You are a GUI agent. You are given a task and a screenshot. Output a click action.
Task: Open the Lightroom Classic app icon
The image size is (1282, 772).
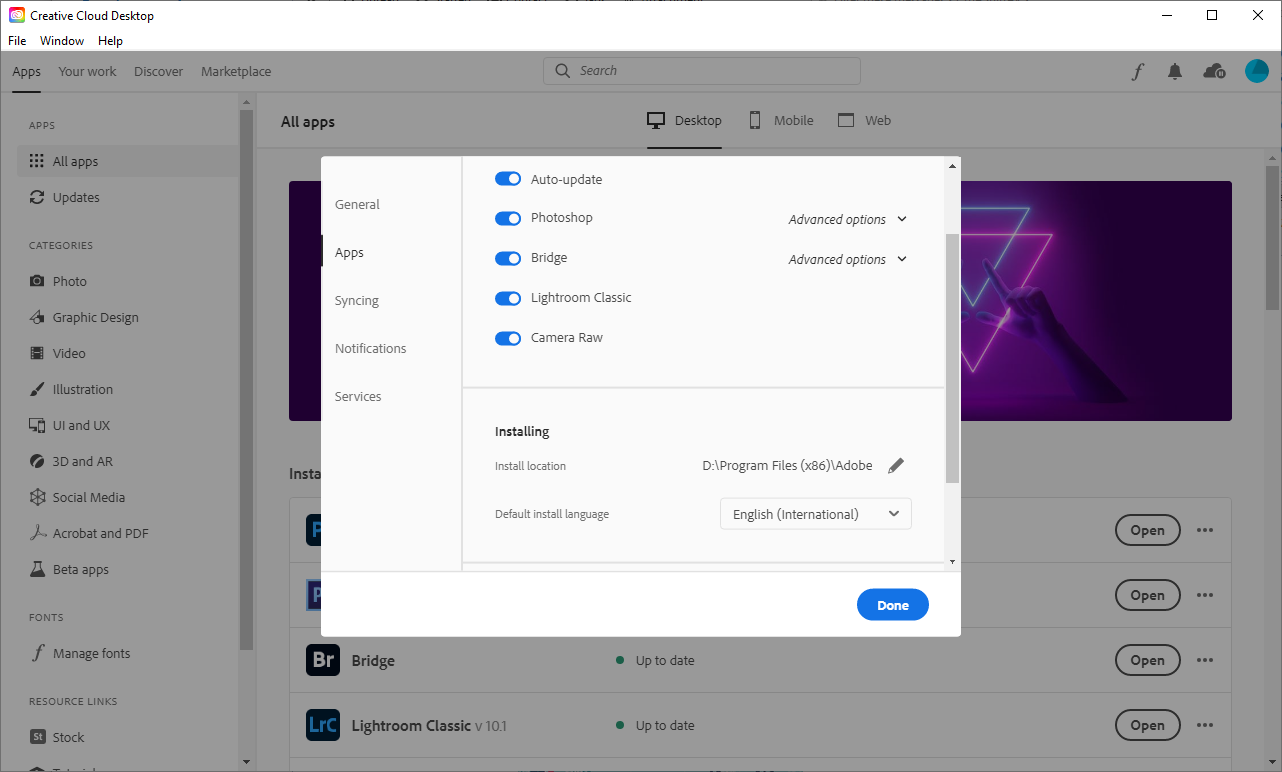[323, 725]
